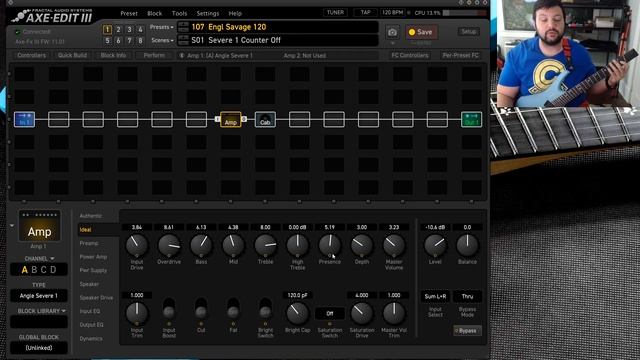
Task: Select the Amp block in the grid
Action: click(x=231, y=120)
